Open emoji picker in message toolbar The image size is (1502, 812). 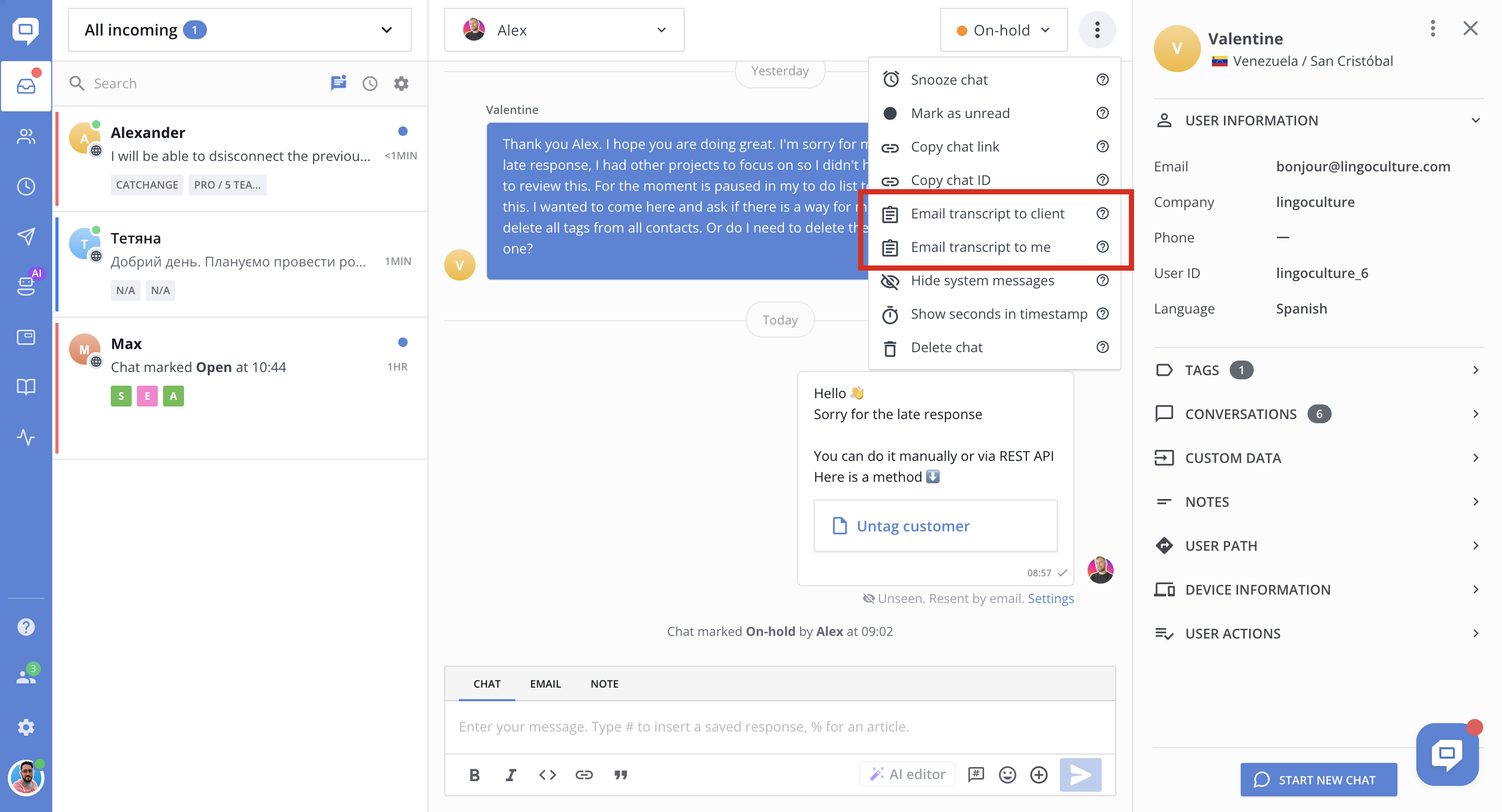[x=1007, y=775]
